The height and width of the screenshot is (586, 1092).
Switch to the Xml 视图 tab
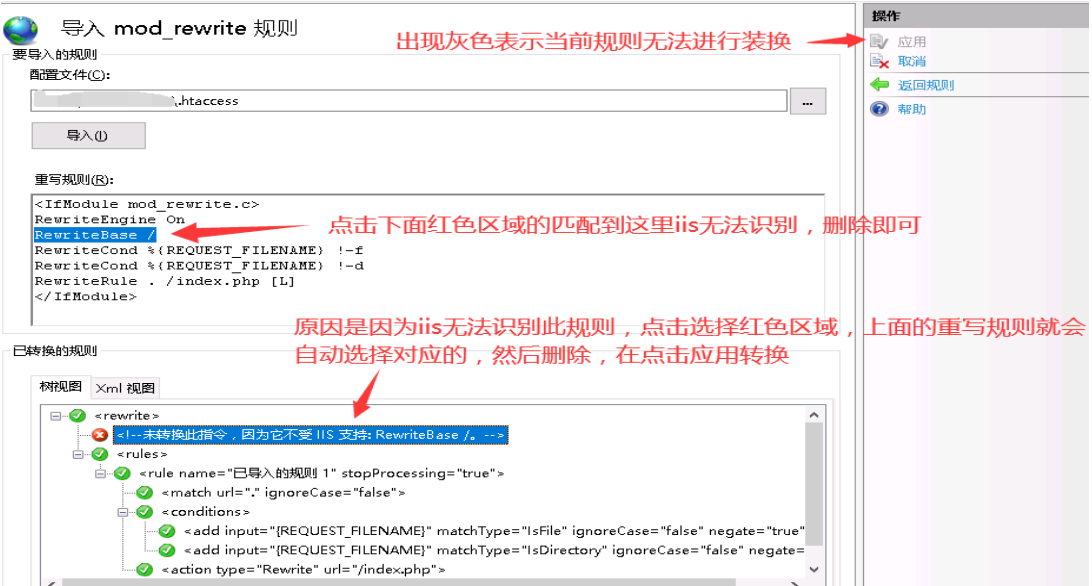(x=125, y=388)
